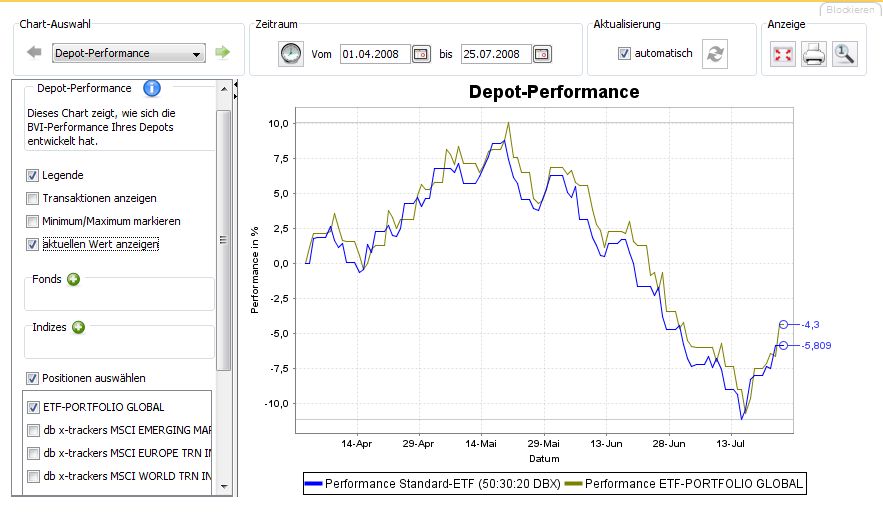Open calendar picker for end date

tap(542, 54)
